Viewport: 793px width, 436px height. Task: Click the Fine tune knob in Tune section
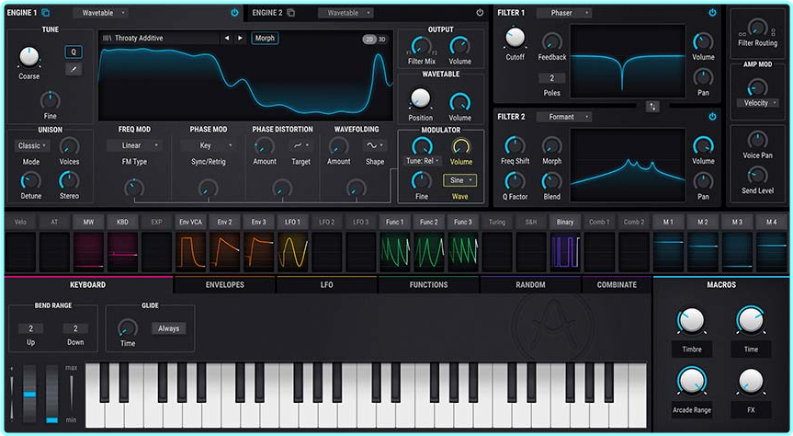coord(50,100)
